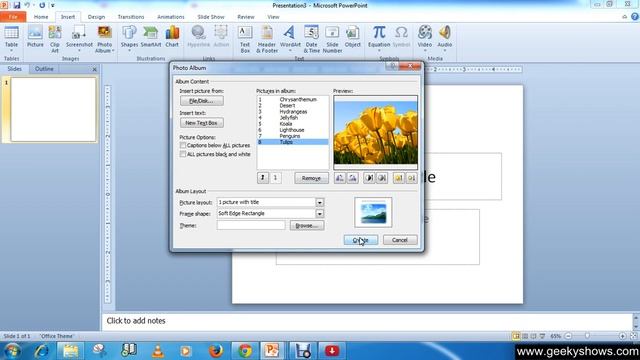Viewport: 640px width, 360px height.
Task: Open Clip Art from Images group
Action: pos(55,39)
